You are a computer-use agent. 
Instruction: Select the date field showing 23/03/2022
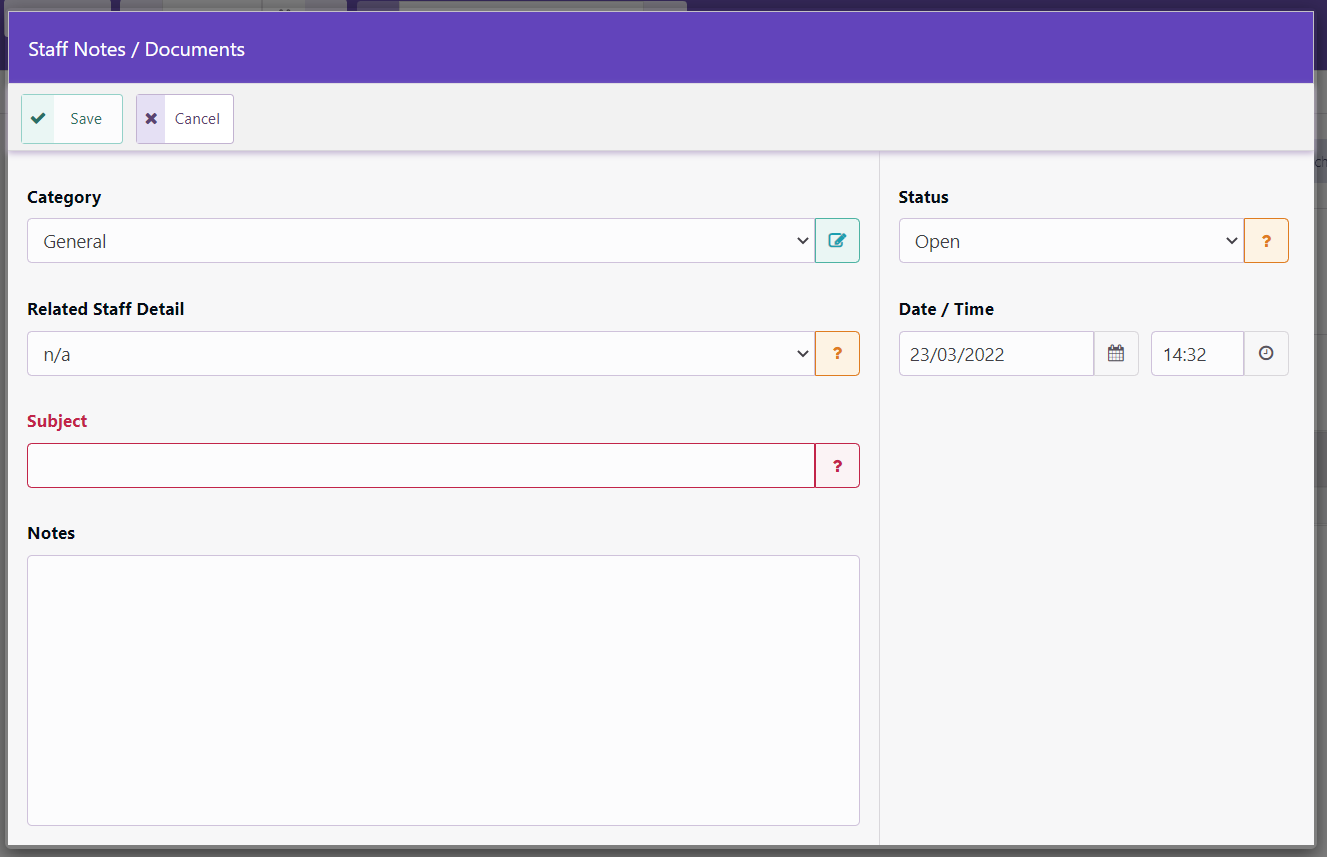[x=996, y=353]
